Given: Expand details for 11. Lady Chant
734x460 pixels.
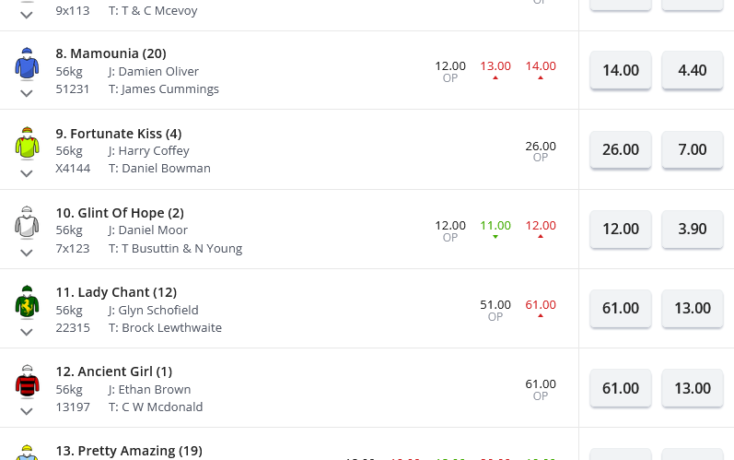Looking at the screenshot, I should point(27,332).
